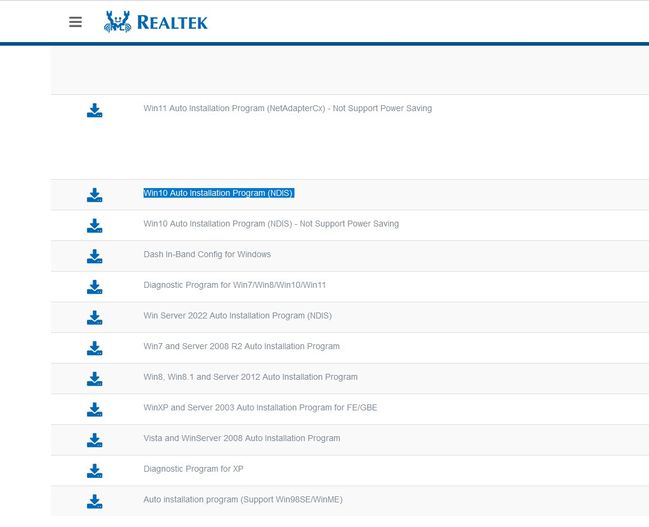Select text Win10 NDIS - Not Support Power Saving
Viewport: 649px width, 527px height.
(x=271, y=224)
